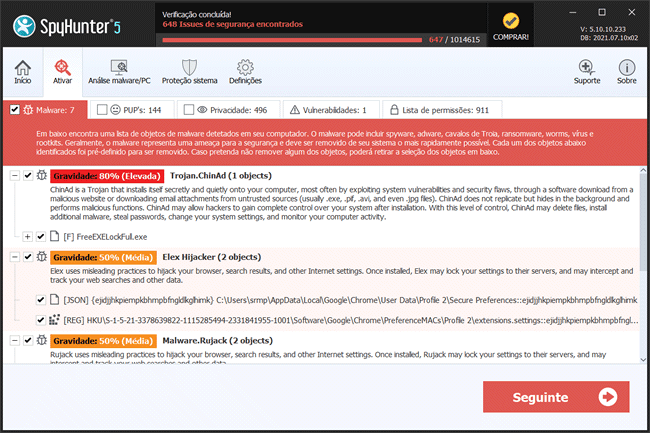Image resolution: width=650 pixels, height=433 pixels.
Task: Toggle the PUP's category checkbox
Action: pos(102,109)
